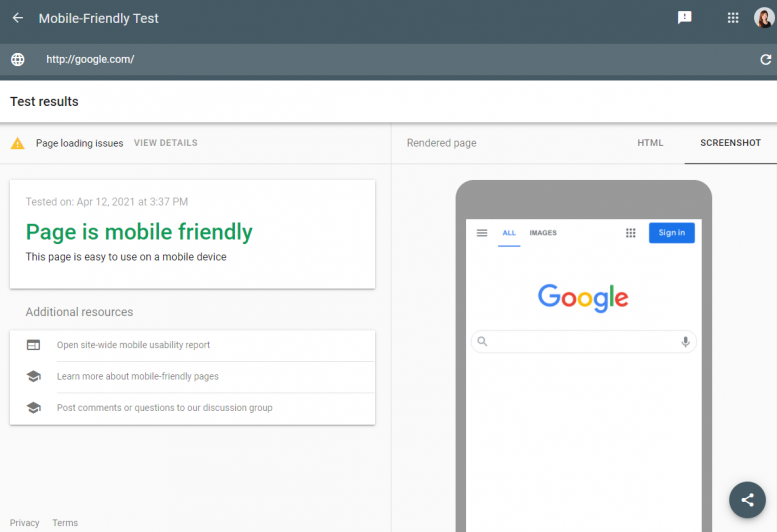Open hamburger menu in rendered phone page
This screenshot has height=532, width=777.
click(482, 233)
